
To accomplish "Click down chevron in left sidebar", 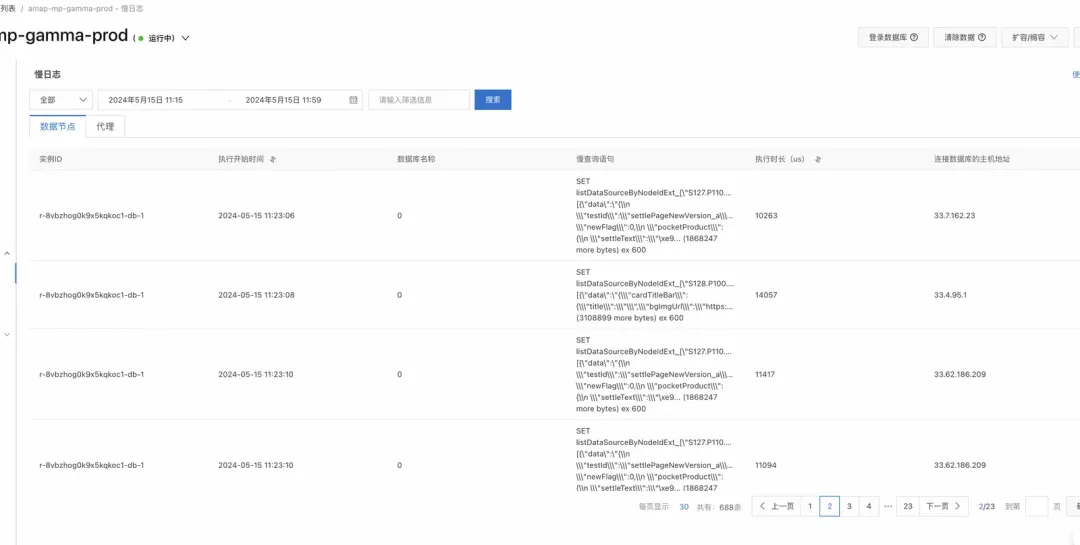I will [x=8, y=335].
